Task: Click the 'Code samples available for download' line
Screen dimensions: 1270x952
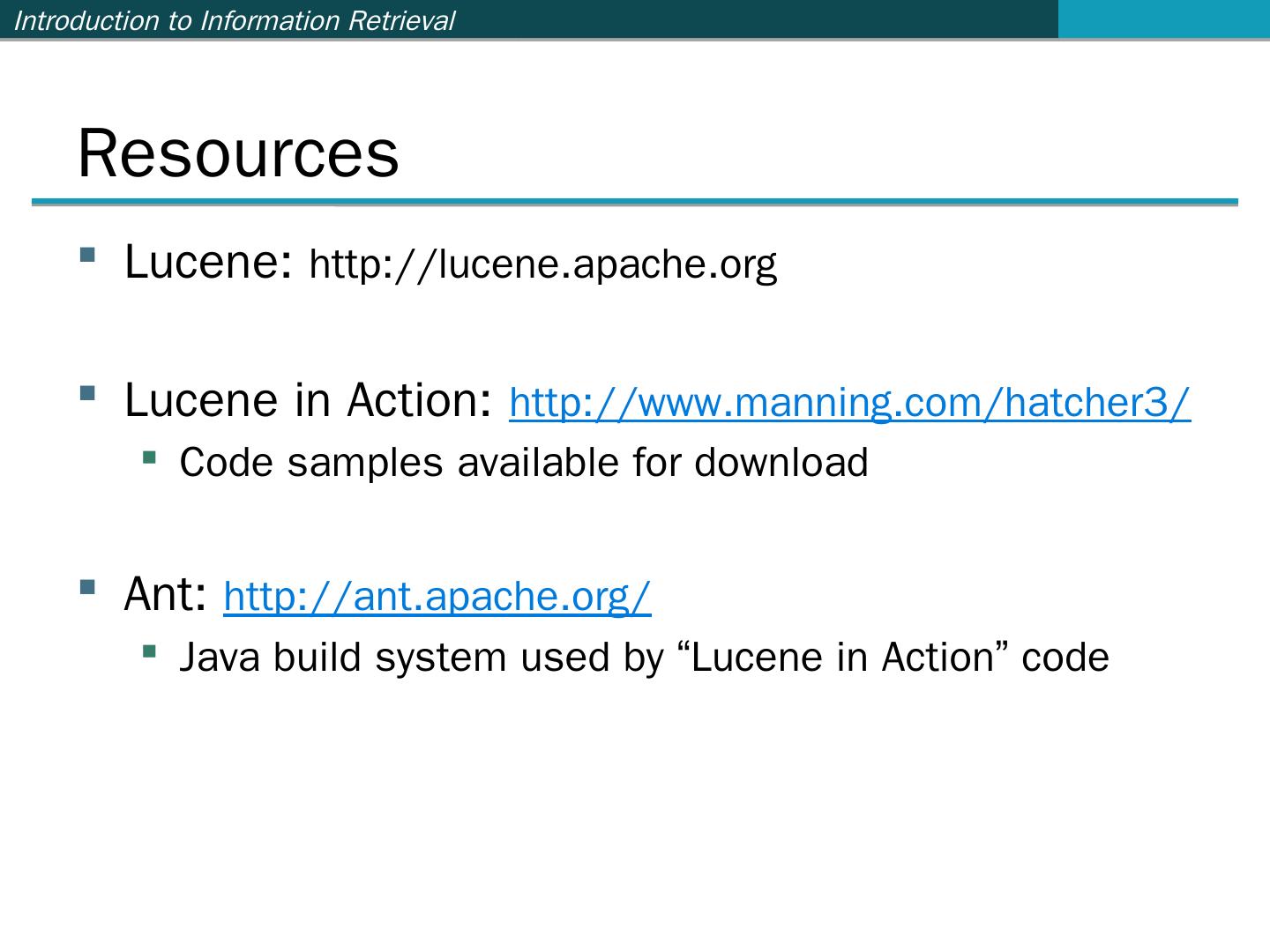Action: point(523,463)
